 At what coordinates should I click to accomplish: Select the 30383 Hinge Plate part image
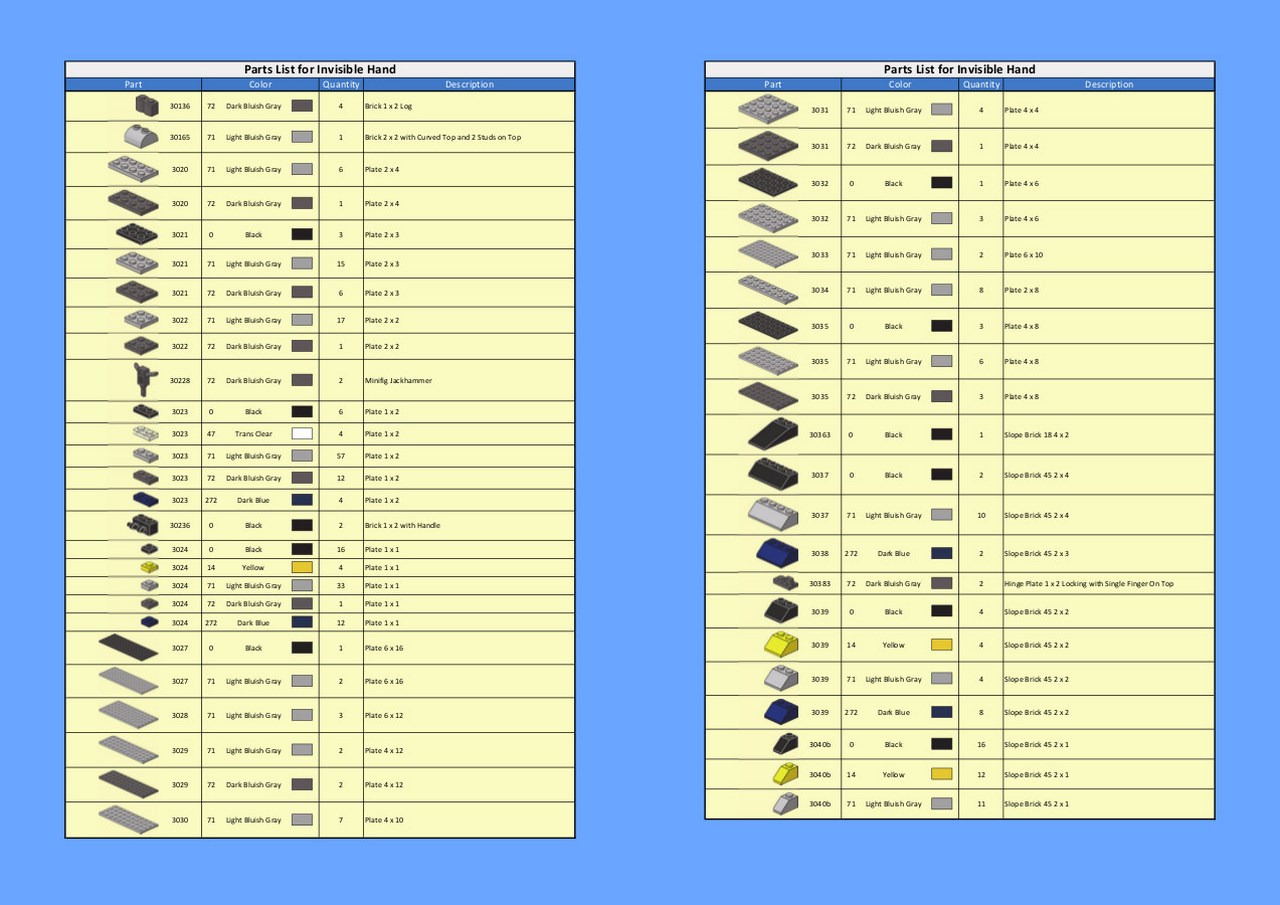(785, 583)
